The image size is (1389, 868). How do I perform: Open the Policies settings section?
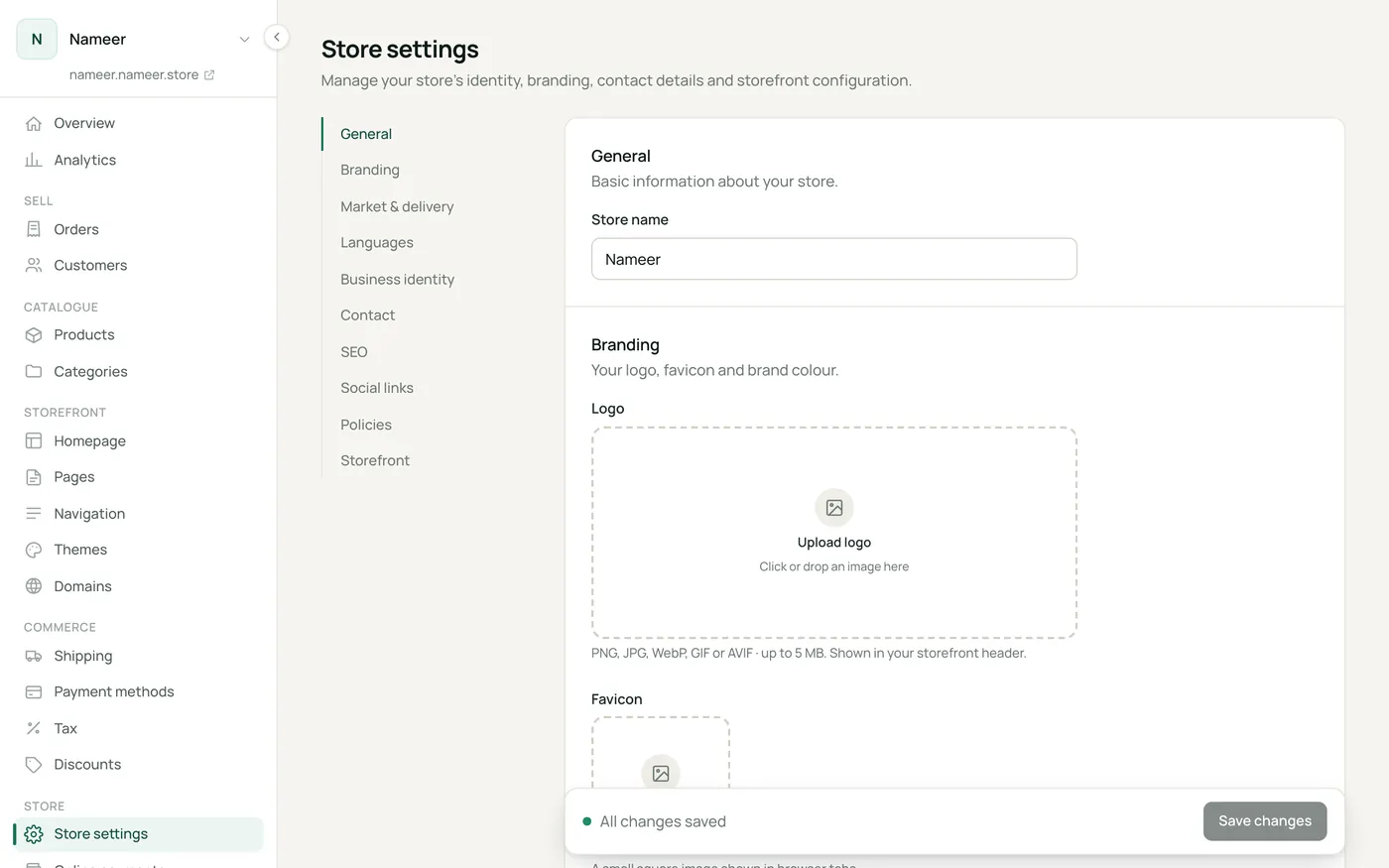[x=366, y=425]
